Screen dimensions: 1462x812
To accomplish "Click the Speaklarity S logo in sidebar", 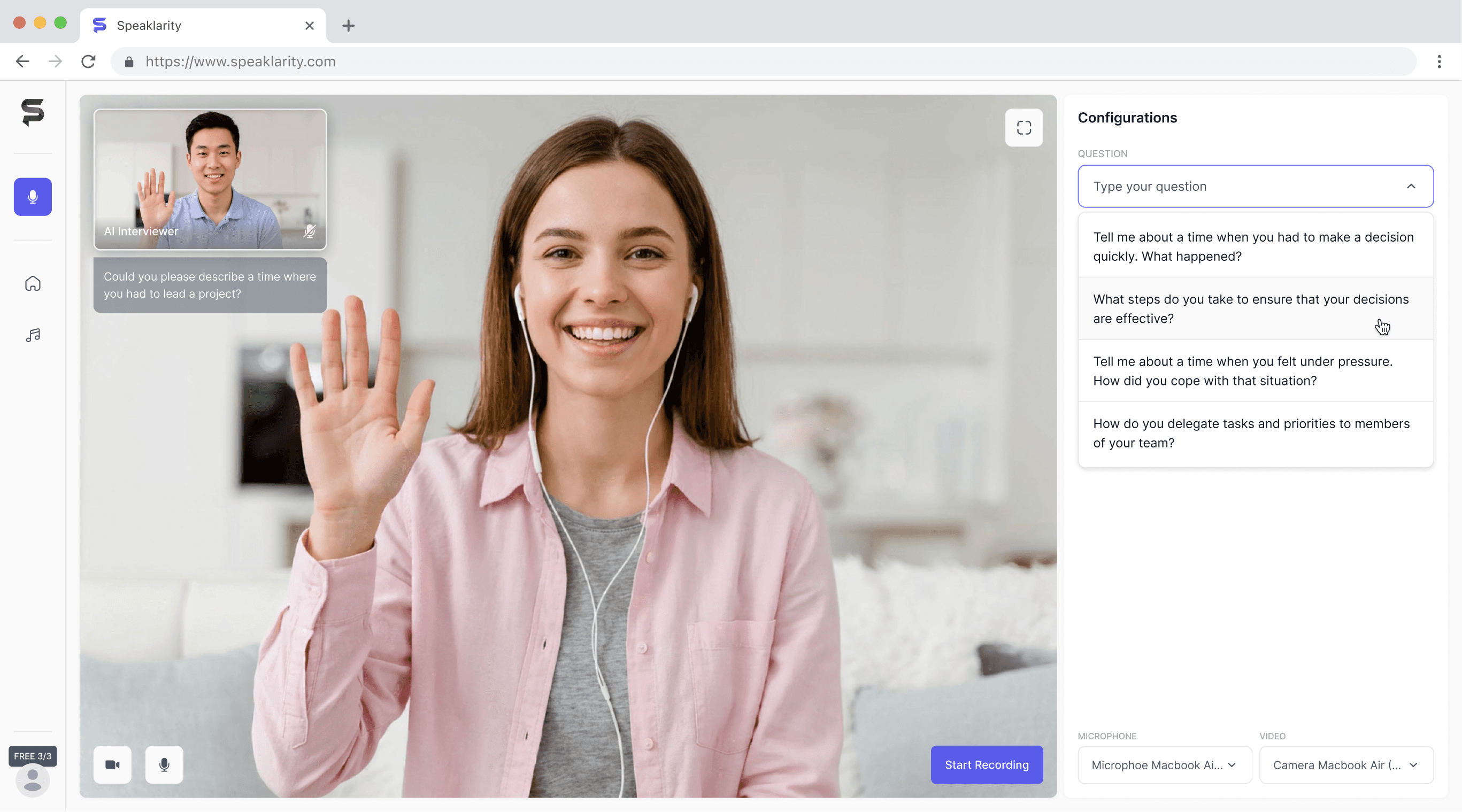I will [32, 112].
